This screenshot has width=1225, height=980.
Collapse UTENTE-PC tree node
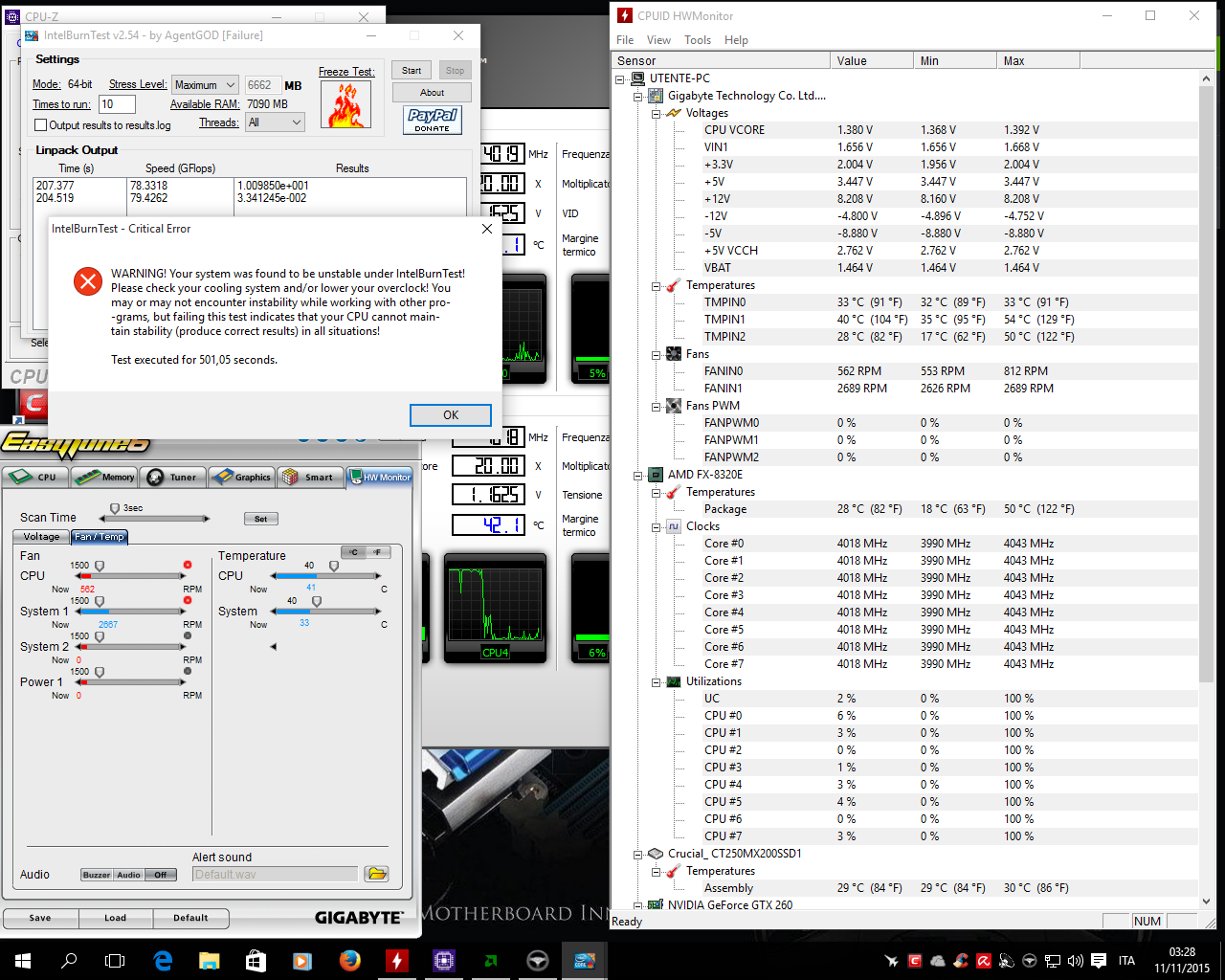[x=620, y=78]
